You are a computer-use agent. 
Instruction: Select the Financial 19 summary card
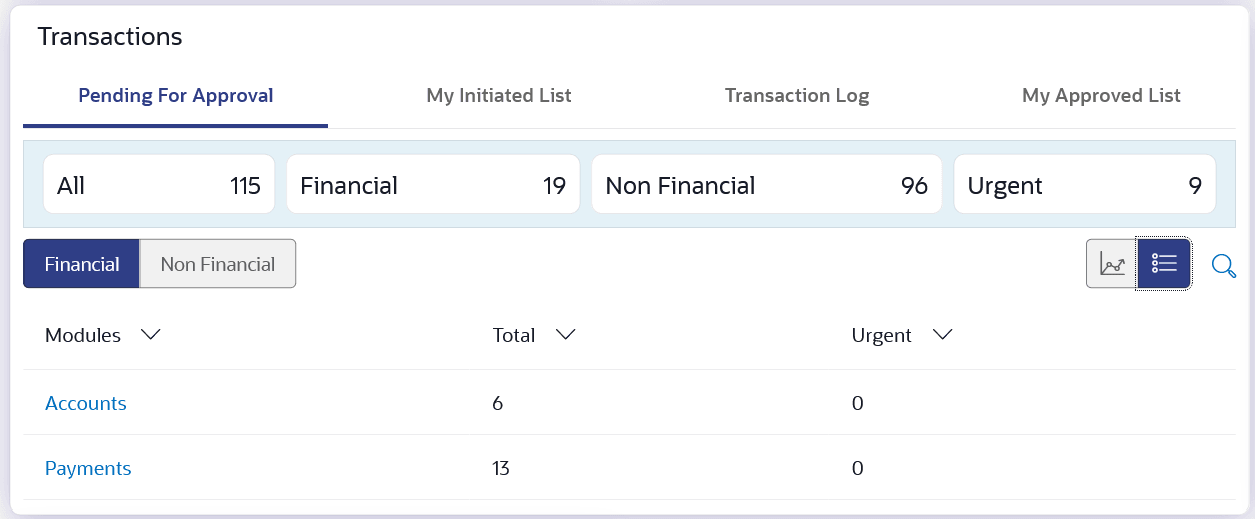tap(433, 185)
